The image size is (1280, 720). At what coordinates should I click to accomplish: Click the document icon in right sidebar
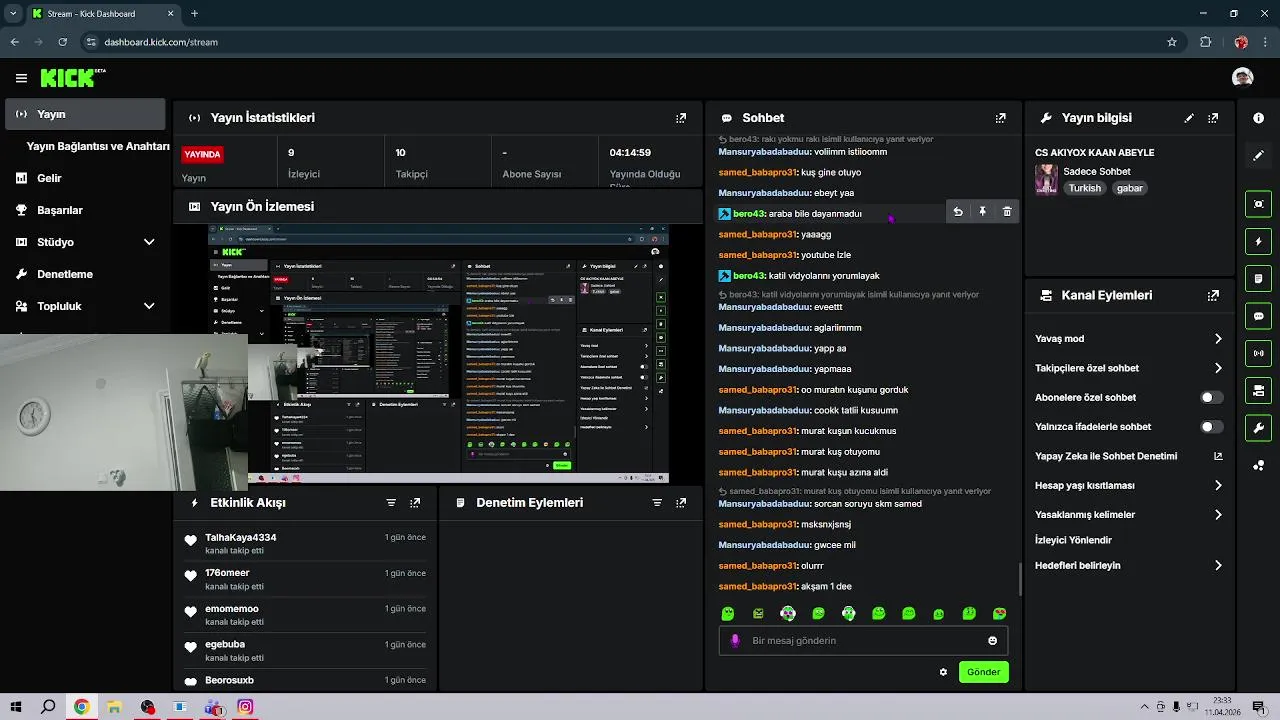tap(1258, 278)
